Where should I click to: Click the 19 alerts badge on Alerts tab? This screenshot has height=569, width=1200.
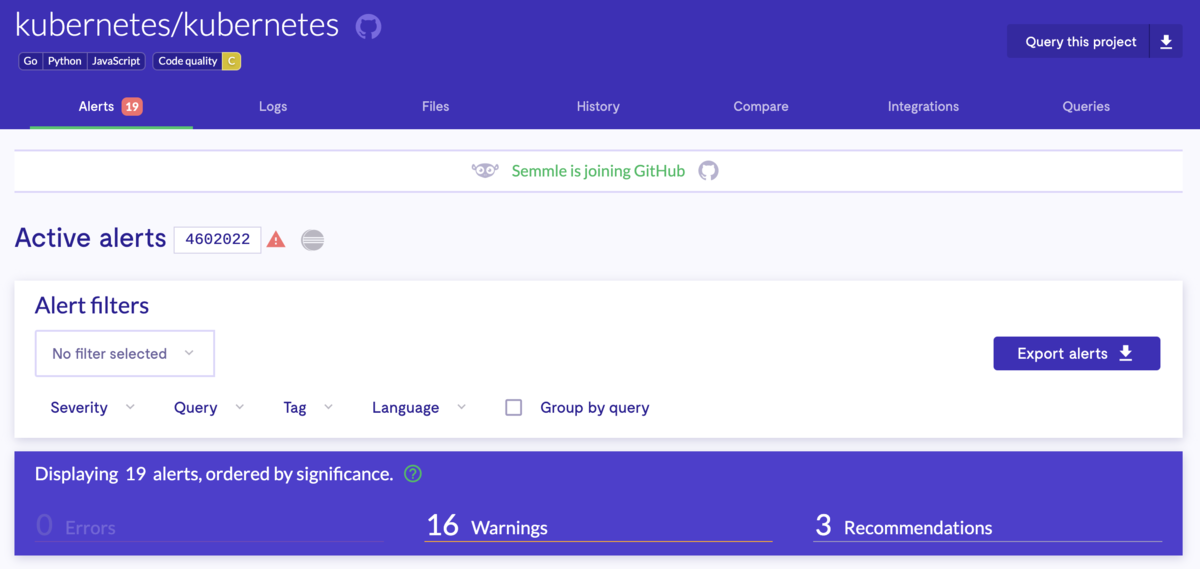pyautogui.click(x=132, y=106)
